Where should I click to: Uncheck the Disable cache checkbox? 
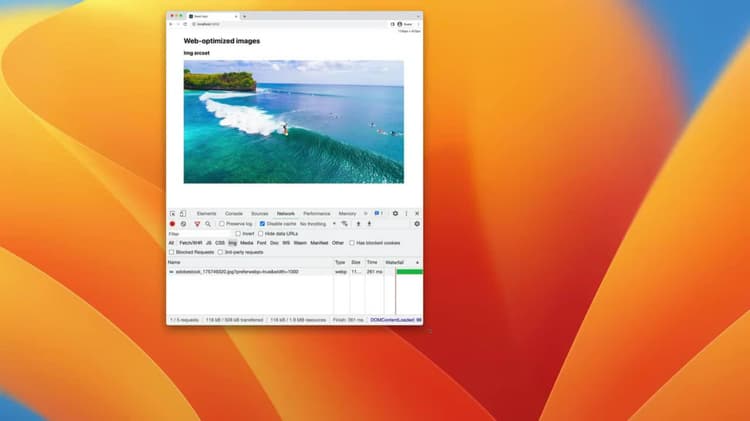click(262, 224)
